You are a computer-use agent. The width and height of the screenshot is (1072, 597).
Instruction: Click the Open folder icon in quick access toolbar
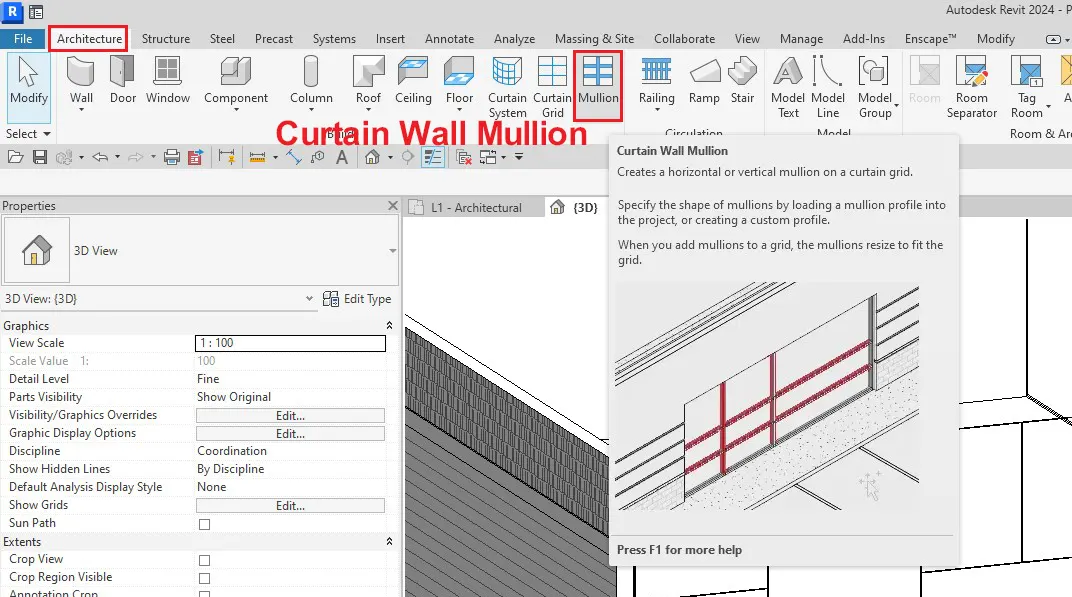click(x=15, y=157)
